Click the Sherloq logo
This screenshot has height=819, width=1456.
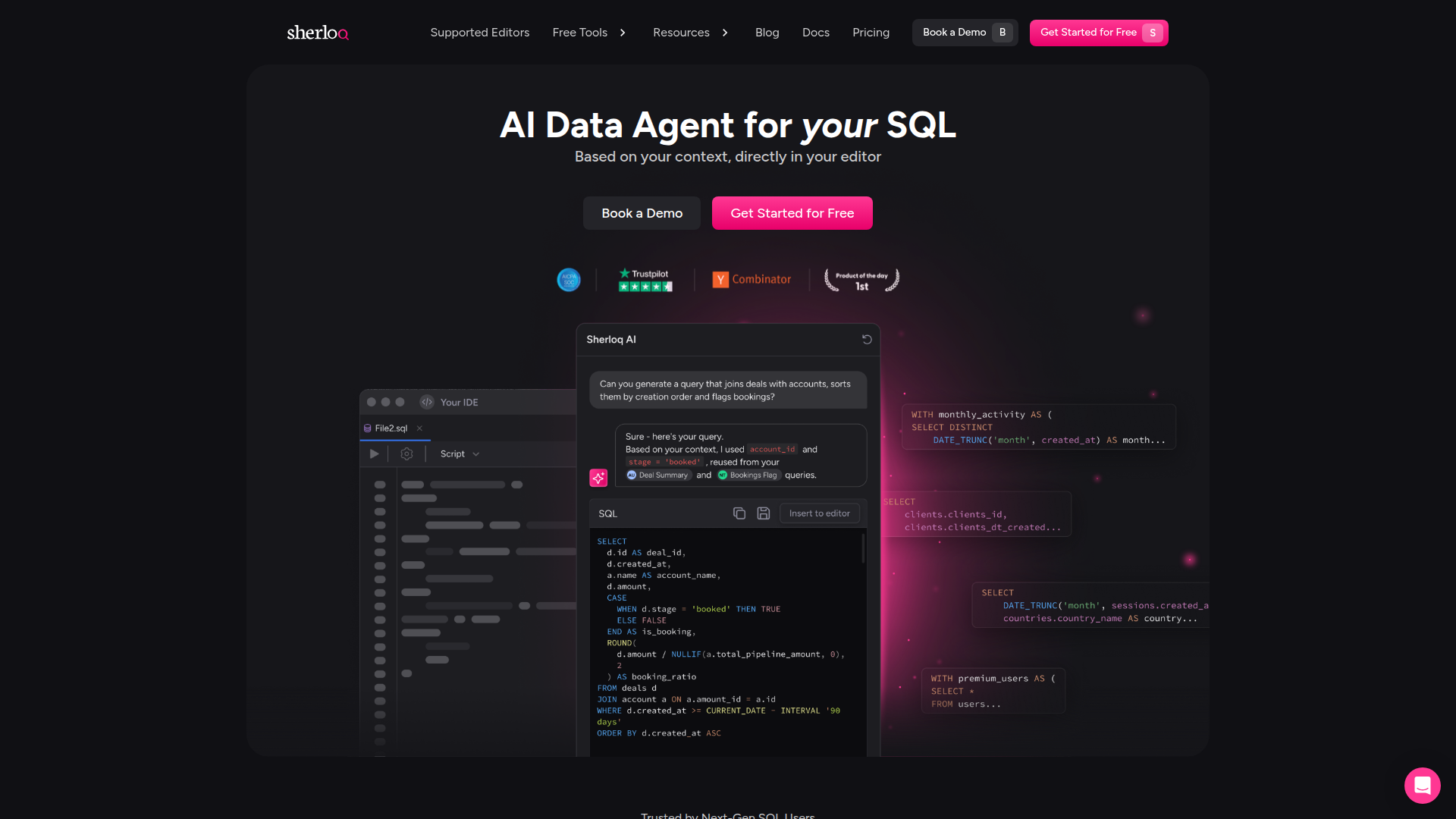317,33
